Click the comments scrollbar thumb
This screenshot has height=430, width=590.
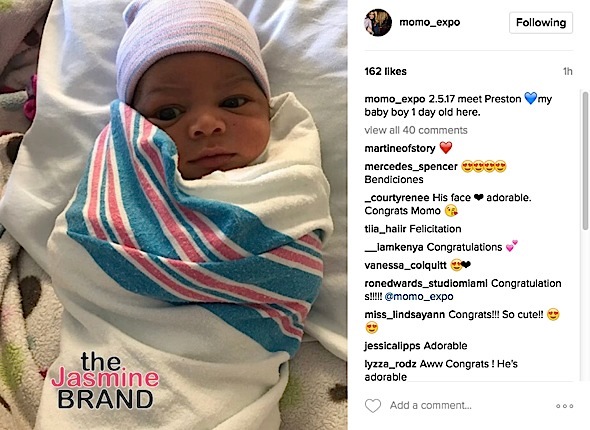coord(585,160)
